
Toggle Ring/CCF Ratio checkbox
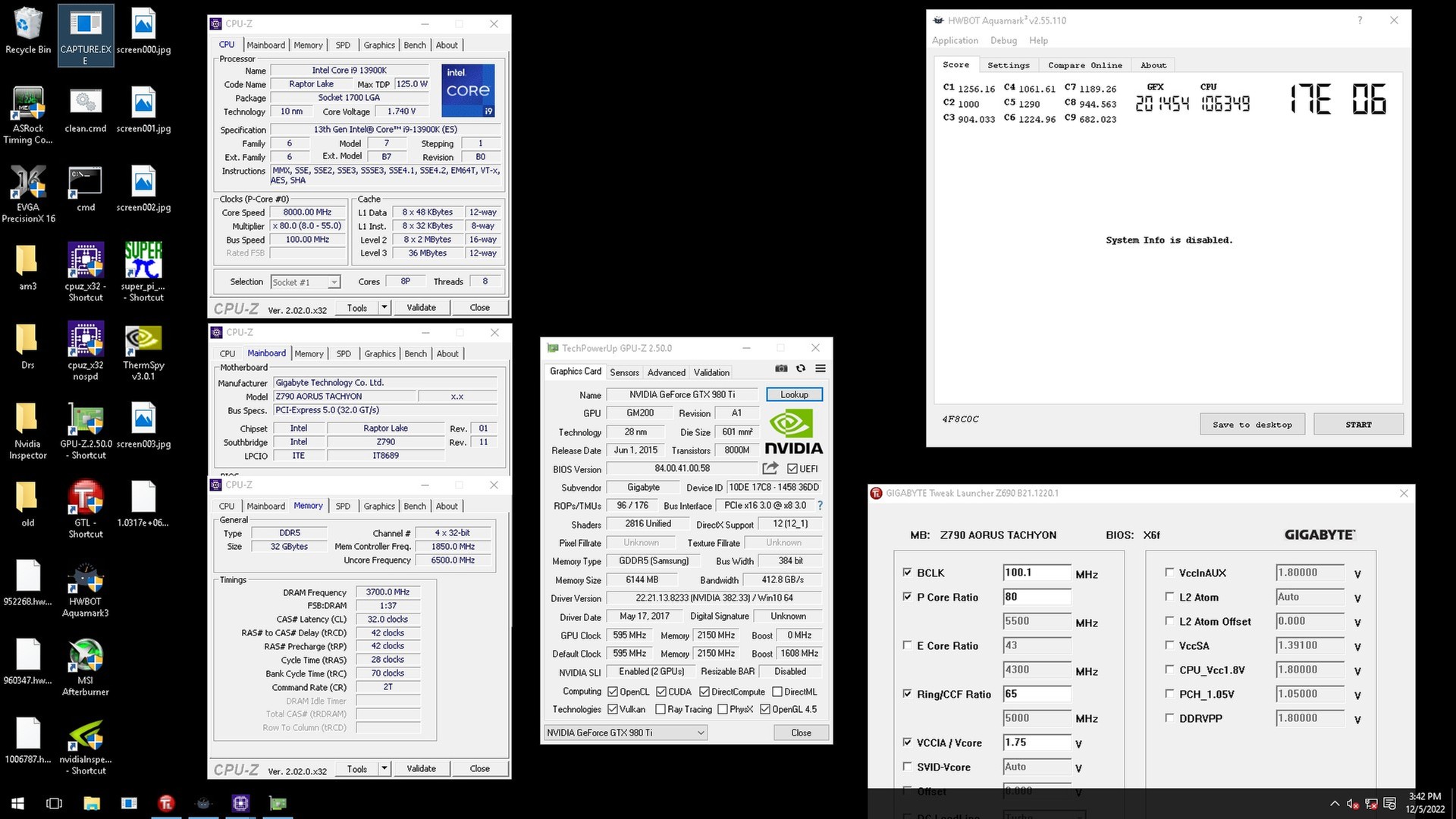tap(907, 694)
